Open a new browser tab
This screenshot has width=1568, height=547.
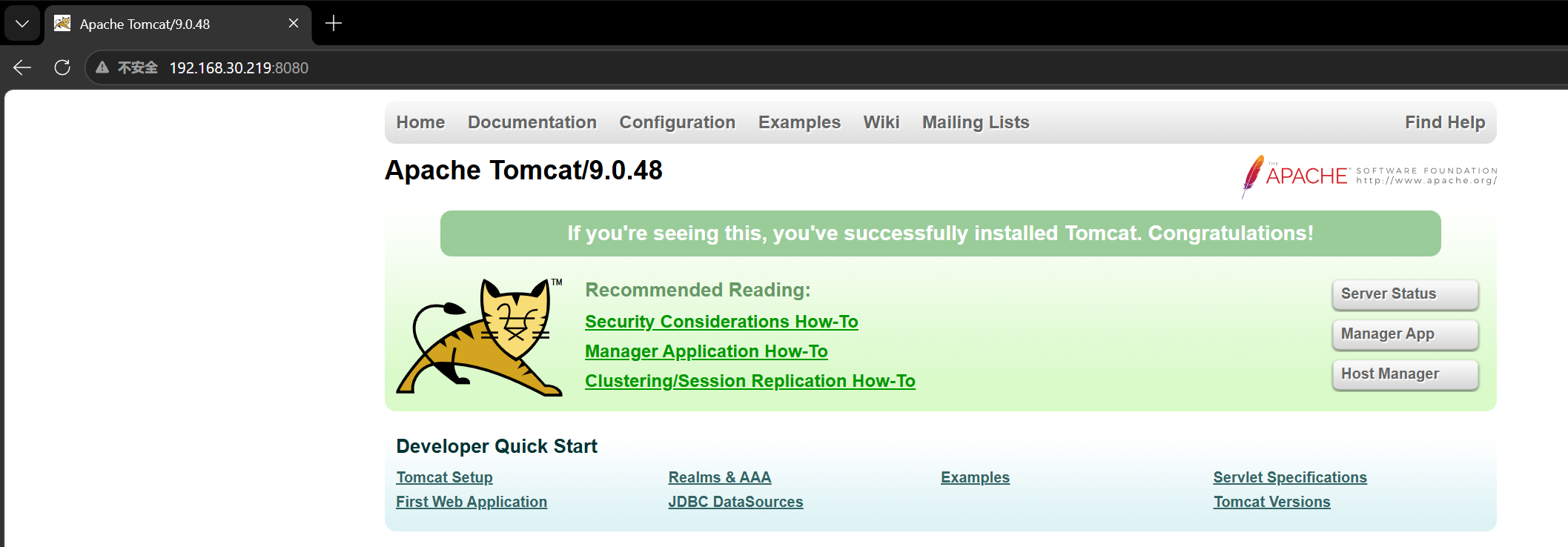tap(334, 24)
